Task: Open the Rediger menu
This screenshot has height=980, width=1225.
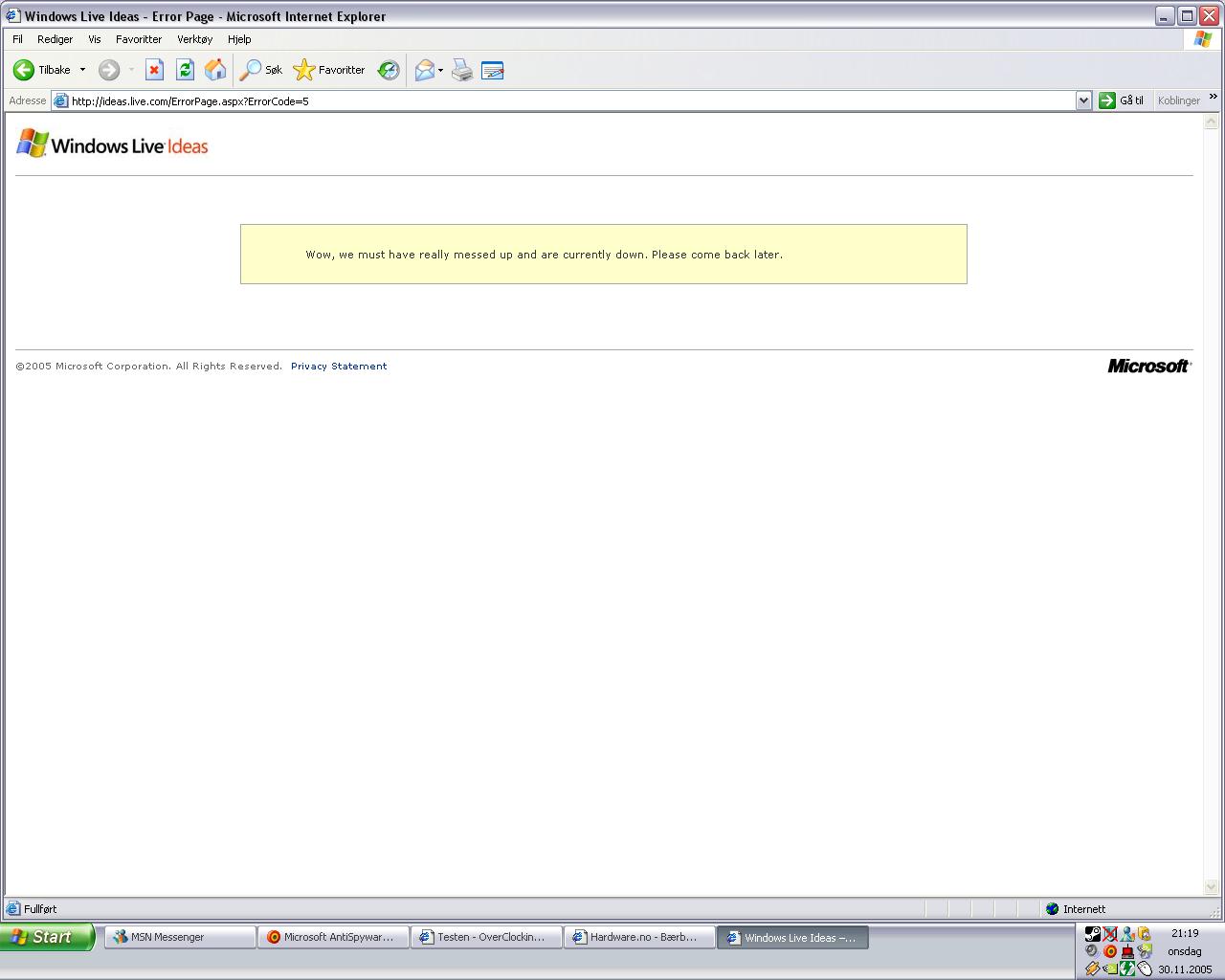Action: point(55,39)
